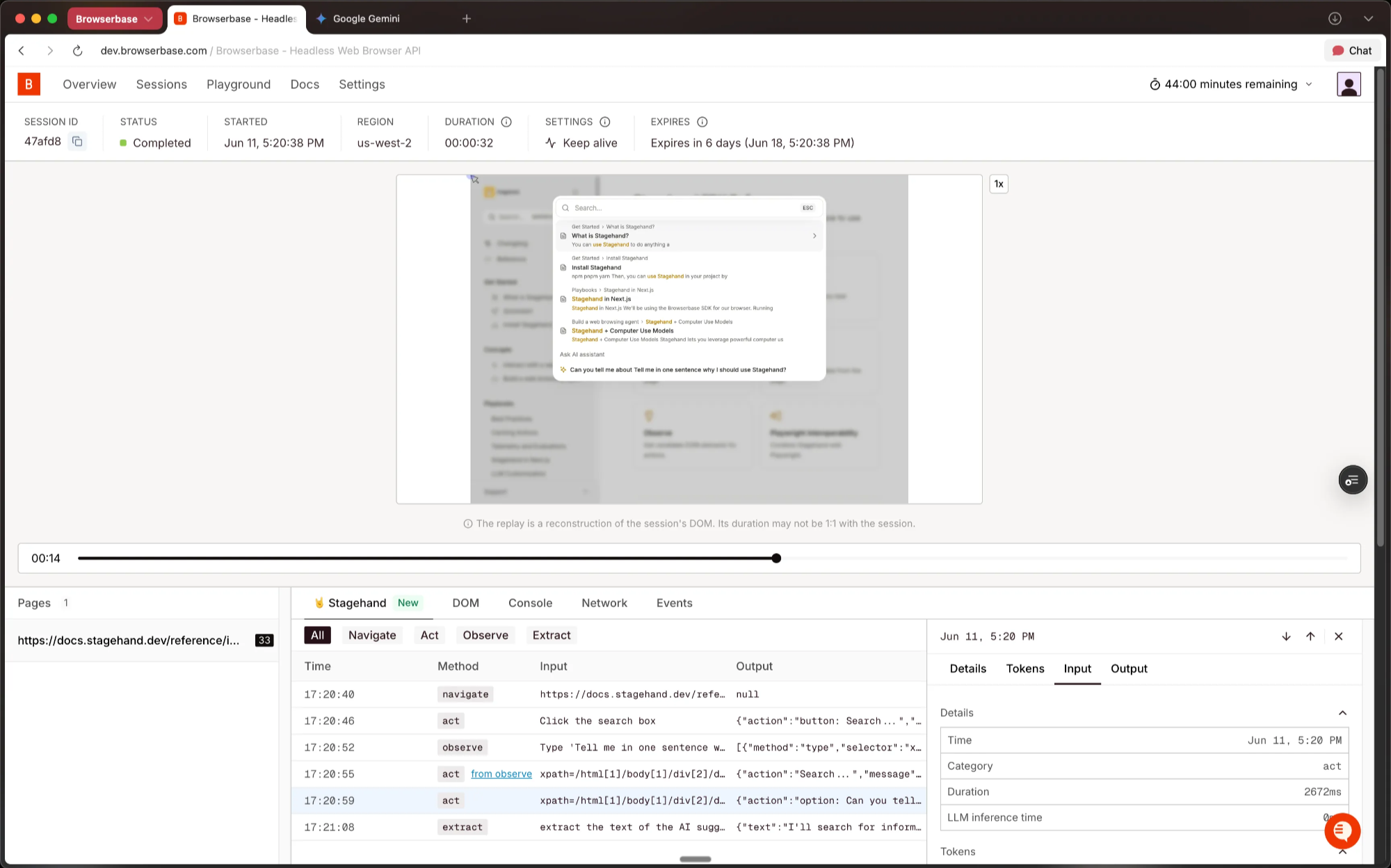Click the Browserbase B logo
Viewport: 1391px width, 868px height.
29,84
